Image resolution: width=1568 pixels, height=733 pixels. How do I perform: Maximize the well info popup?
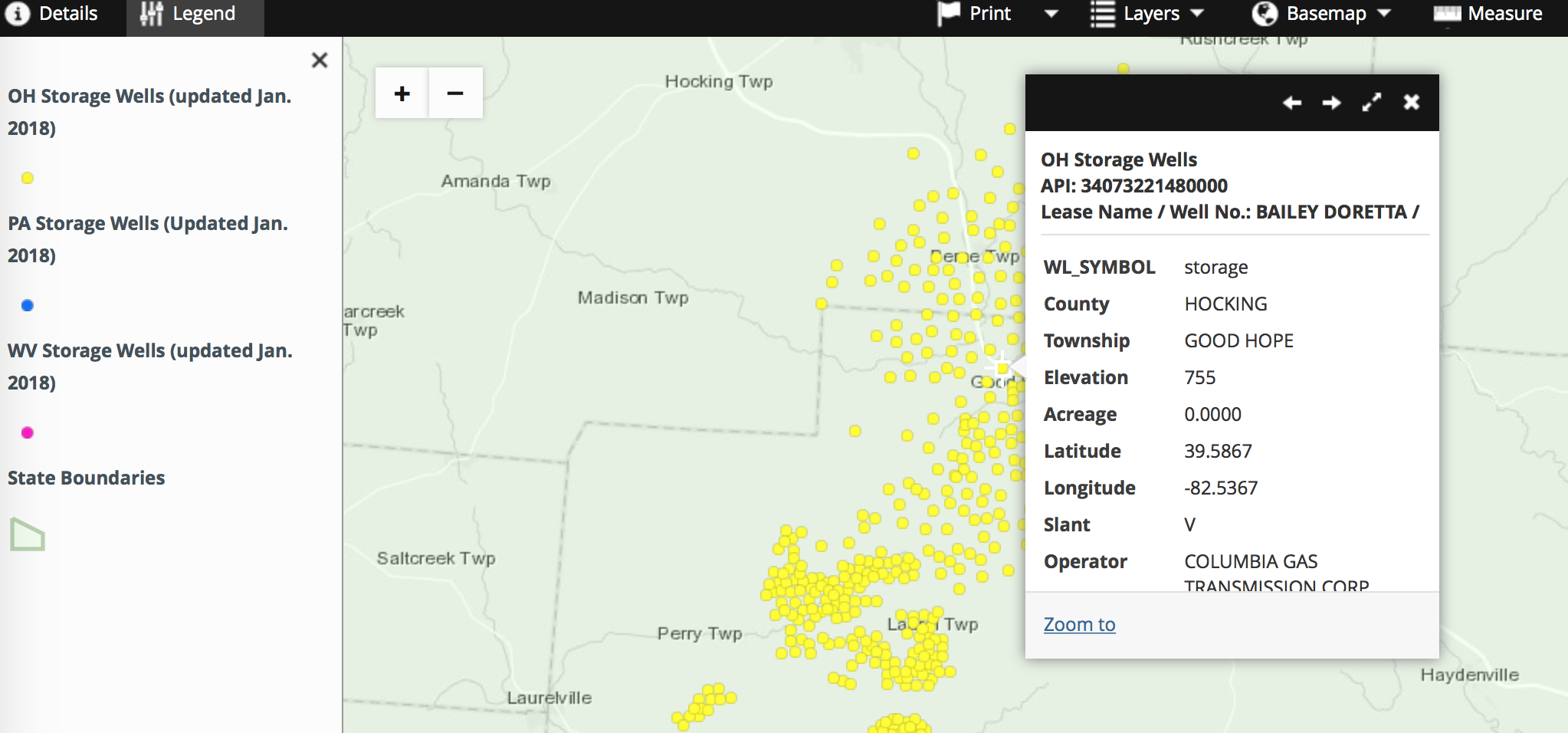pos(1372,103)
